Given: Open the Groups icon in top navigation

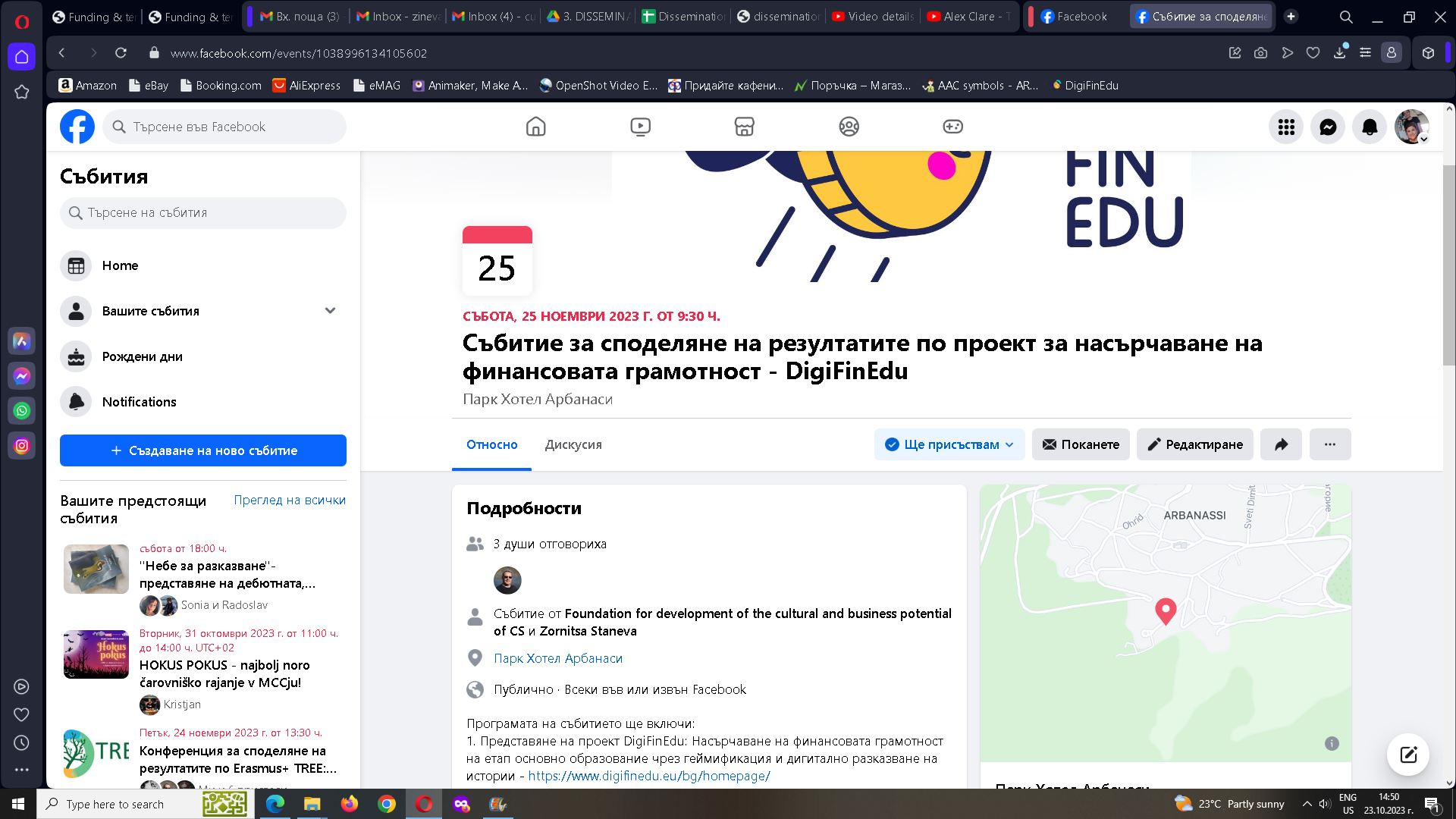Looking at the screenshot, I should (849, 127).
